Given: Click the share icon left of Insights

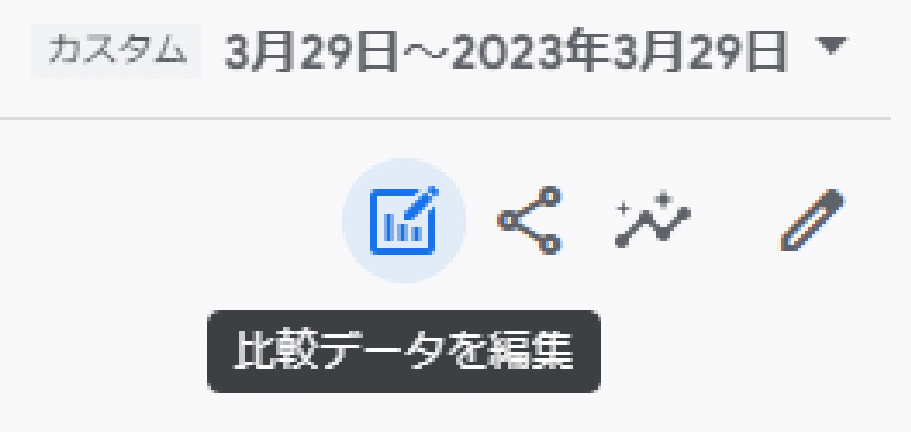Looking at the screenshot, I should pos(529,221).
